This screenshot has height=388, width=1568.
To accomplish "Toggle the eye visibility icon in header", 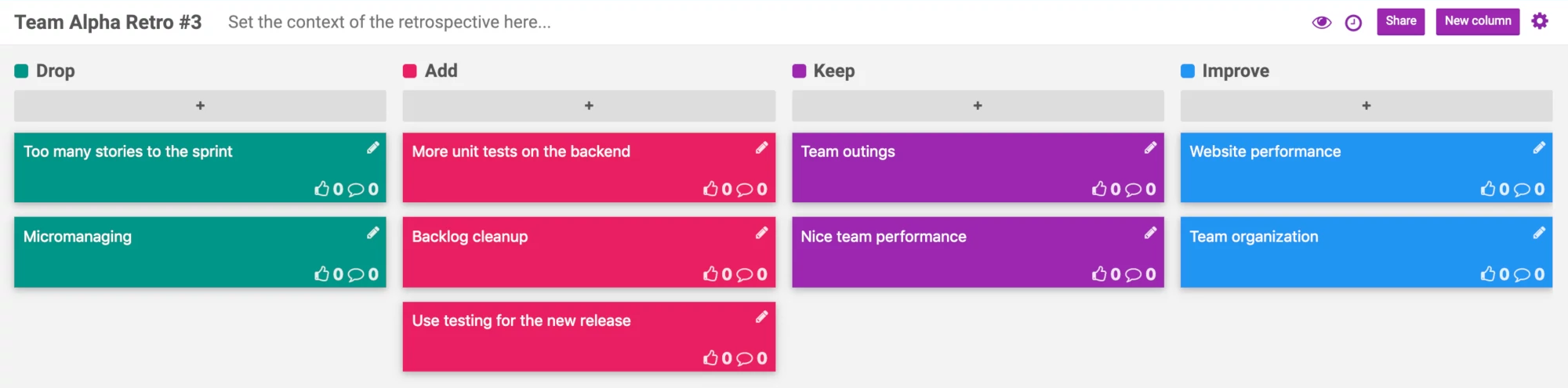I will 1321,23.
